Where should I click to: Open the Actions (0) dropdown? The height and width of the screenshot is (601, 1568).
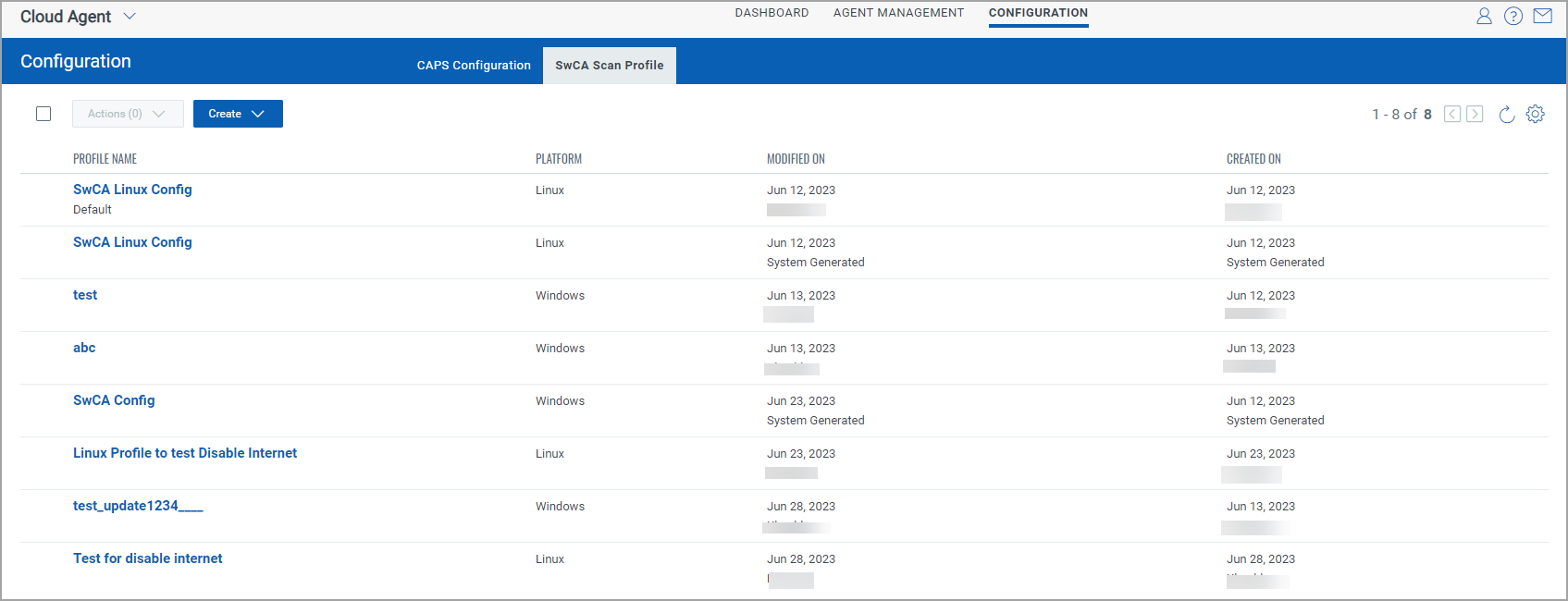click(128, 114)
